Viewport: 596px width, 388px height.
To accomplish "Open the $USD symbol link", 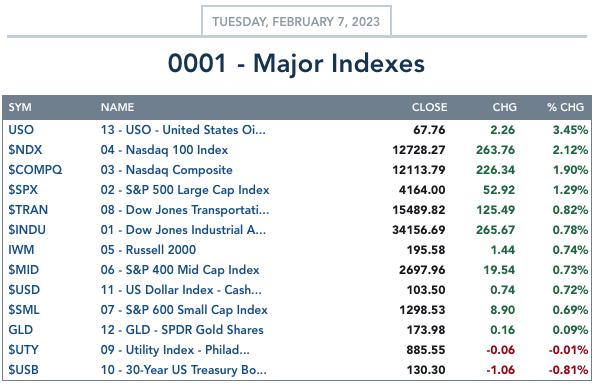I will pos(24,290).
